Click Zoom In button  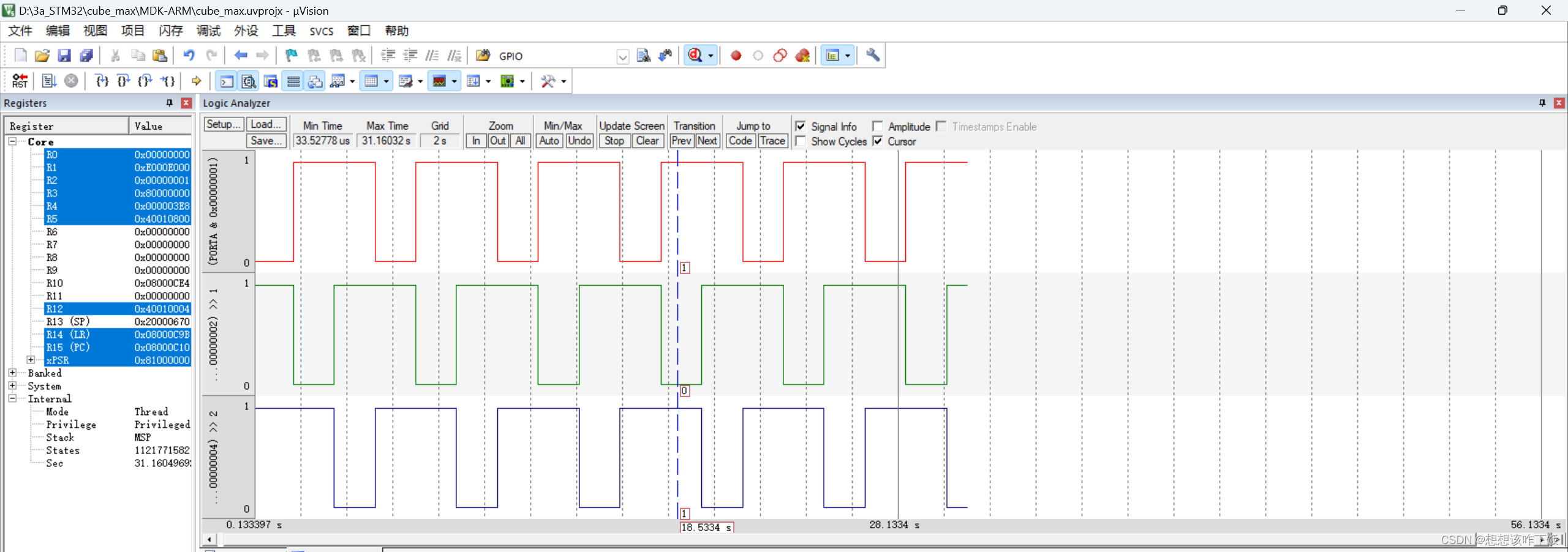coord(476,141)
